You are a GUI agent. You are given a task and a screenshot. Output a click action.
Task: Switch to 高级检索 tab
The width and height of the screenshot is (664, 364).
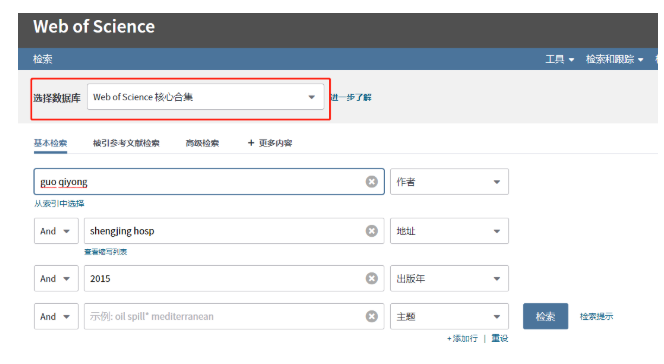coord(202,143)
